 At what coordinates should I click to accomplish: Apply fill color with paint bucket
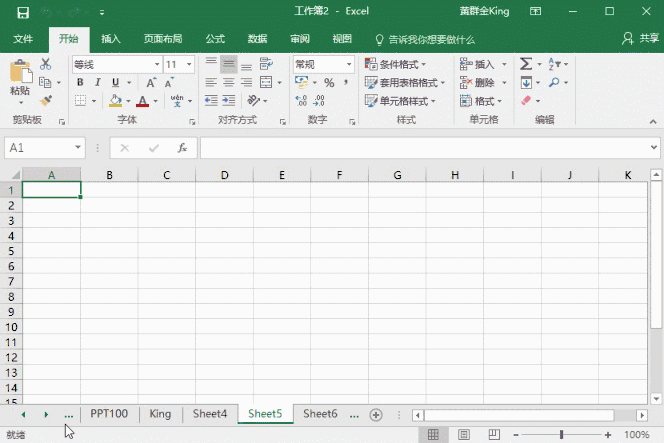point(115,101)
